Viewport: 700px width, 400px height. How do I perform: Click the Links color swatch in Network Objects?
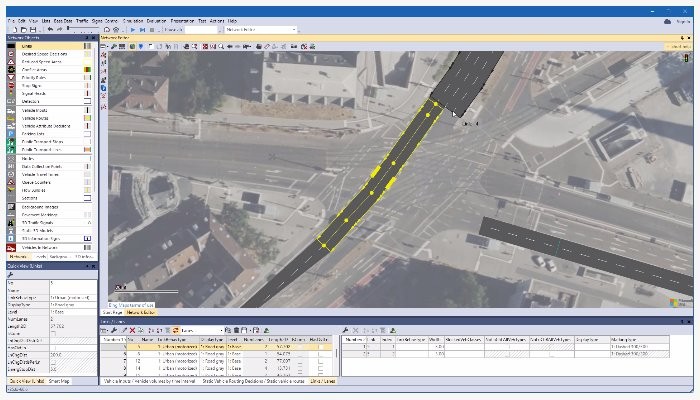[x=88, y=45]
